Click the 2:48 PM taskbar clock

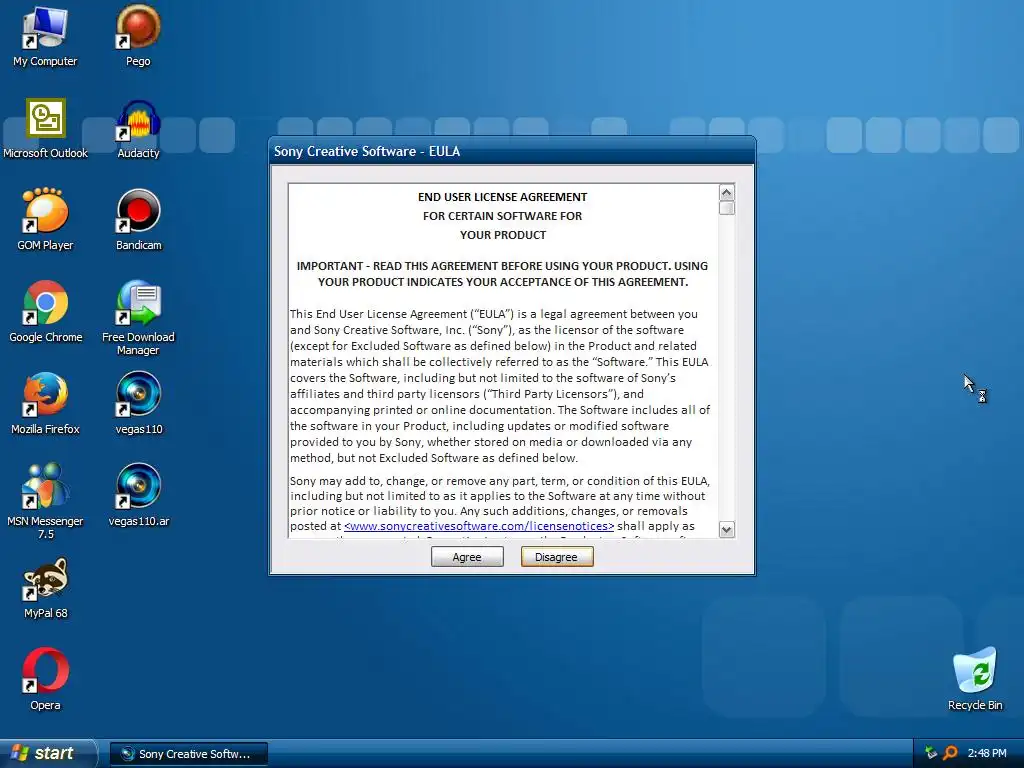click(x=987, y=753)
